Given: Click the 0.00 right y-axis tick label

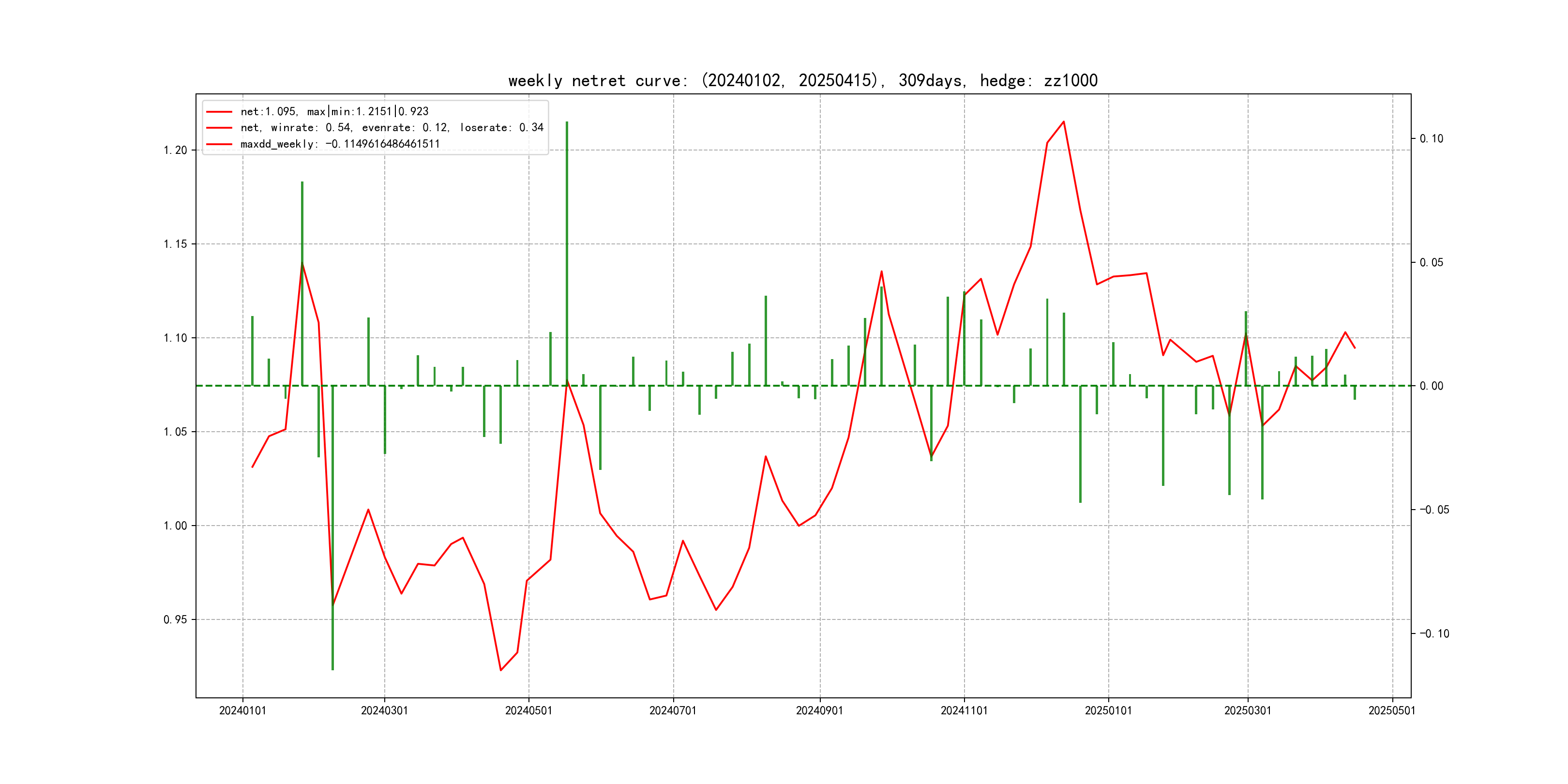Looking at the screenshot, I should tap(1431, 386).
